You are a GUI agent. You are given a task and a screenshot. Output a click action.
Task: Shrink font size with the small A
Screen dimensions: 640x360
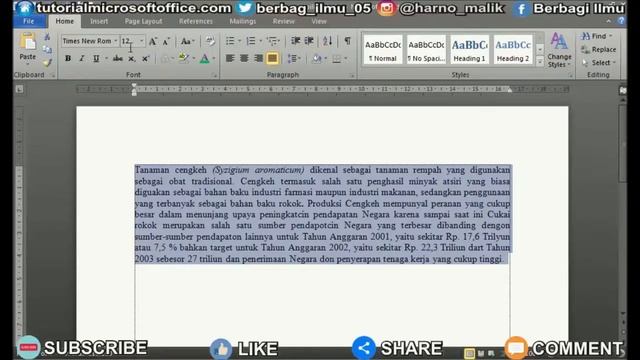click(166, 41)
